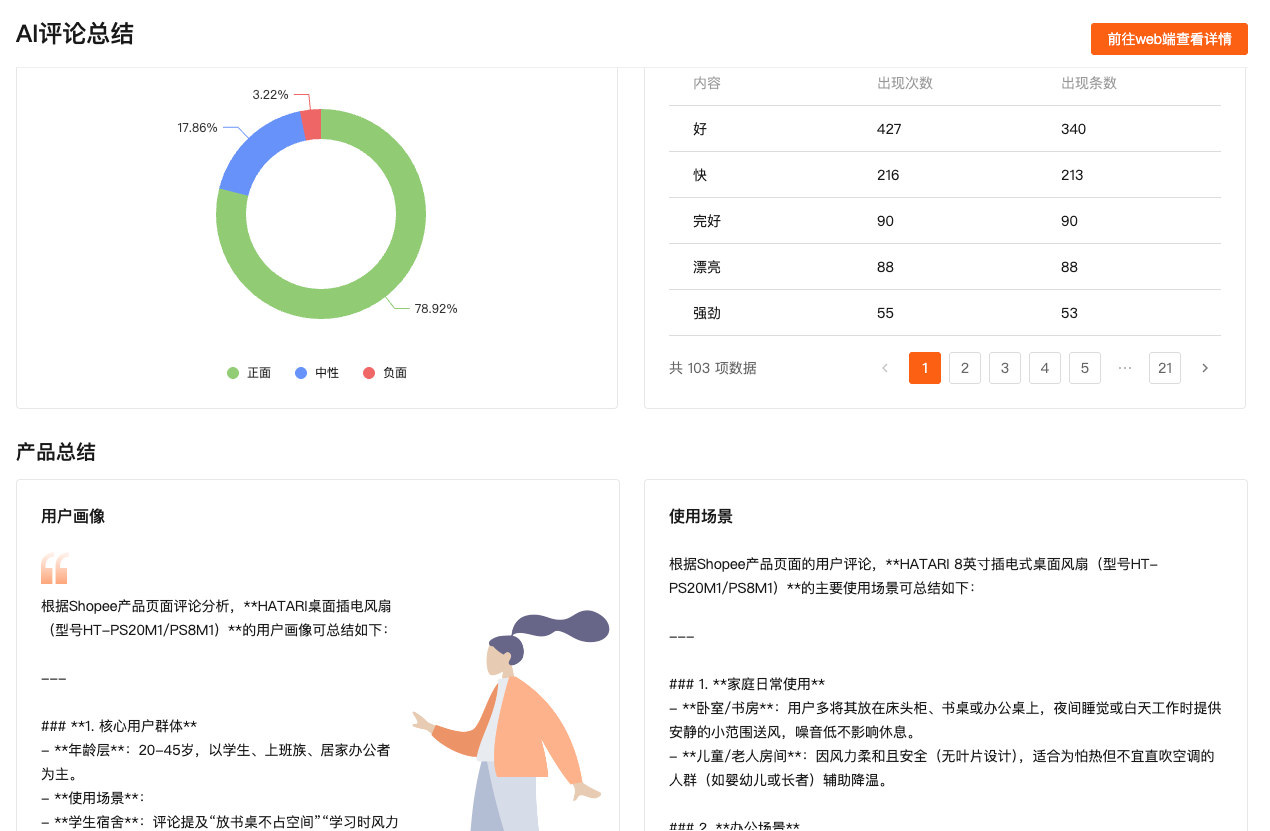This screenshot has width=1270, height=831.
Task: Click the orange 前往web端查看详情 button
Action: 1168,39
